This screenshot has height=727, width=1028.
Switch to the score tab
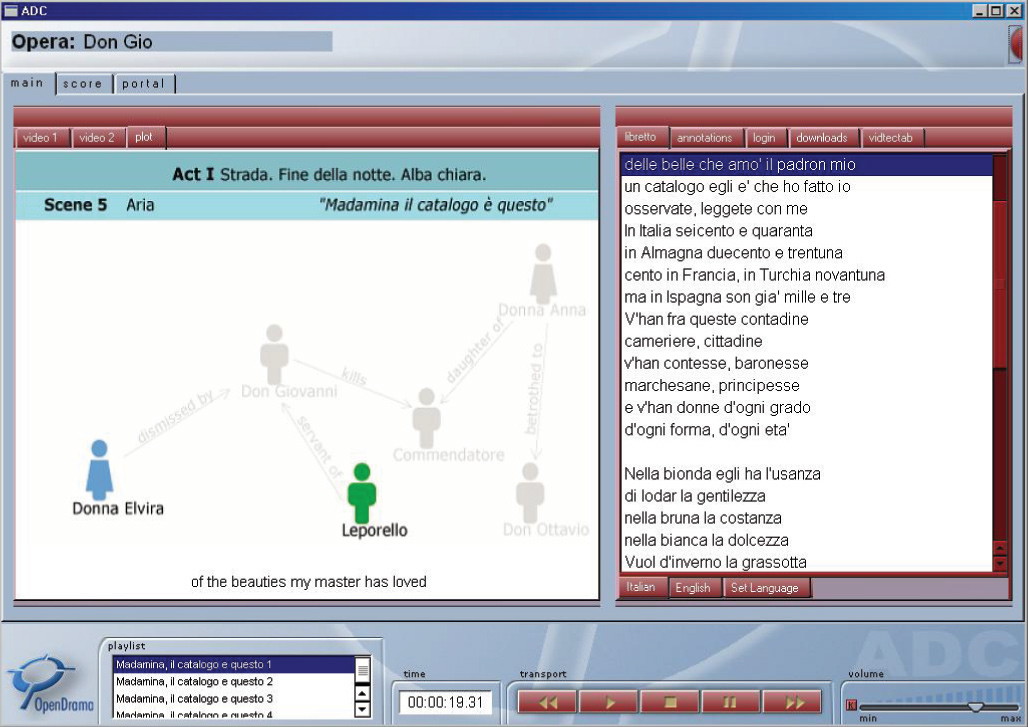[83, 84]
